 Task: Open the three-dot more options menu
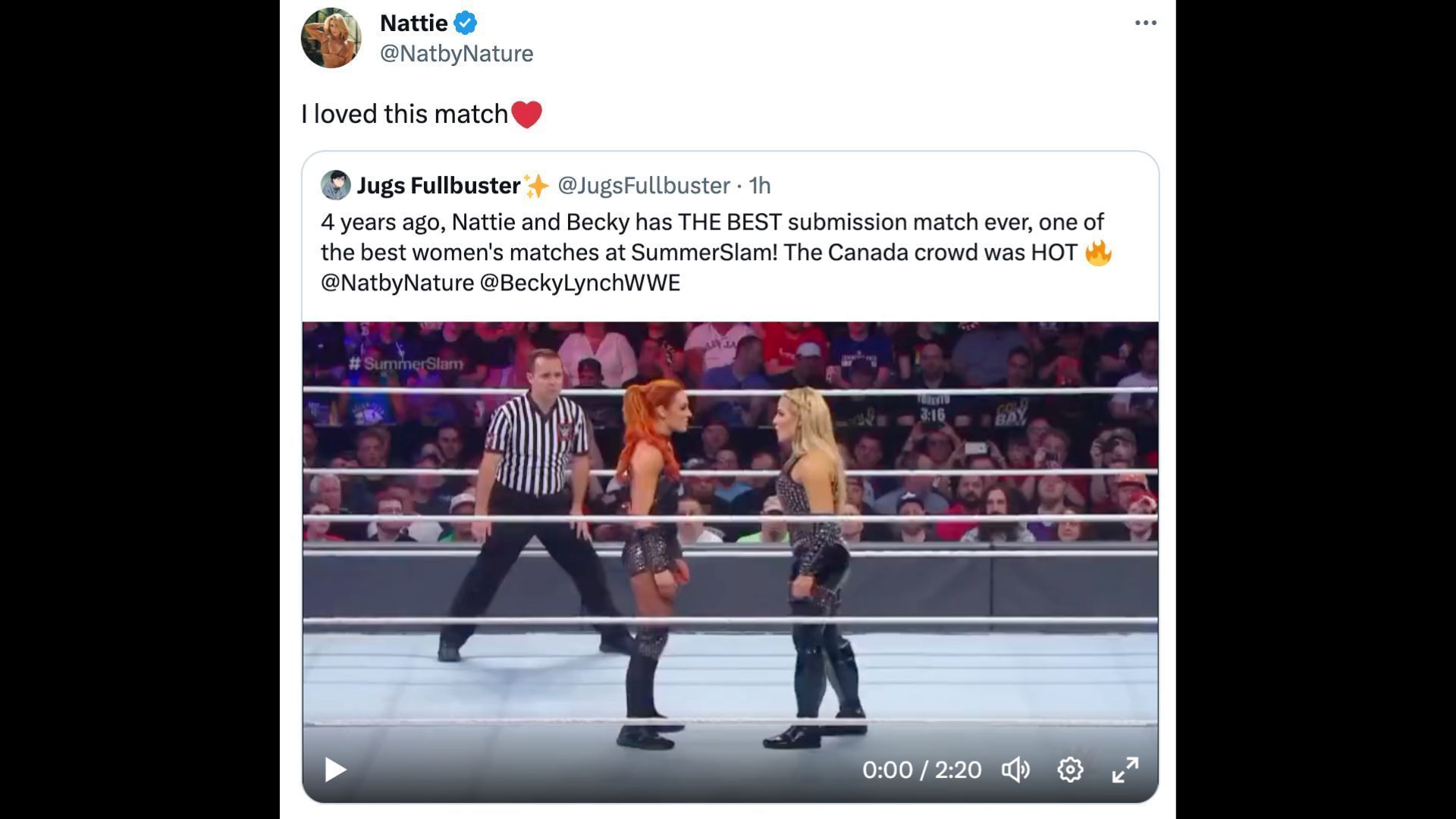[x=1145, y=23]
